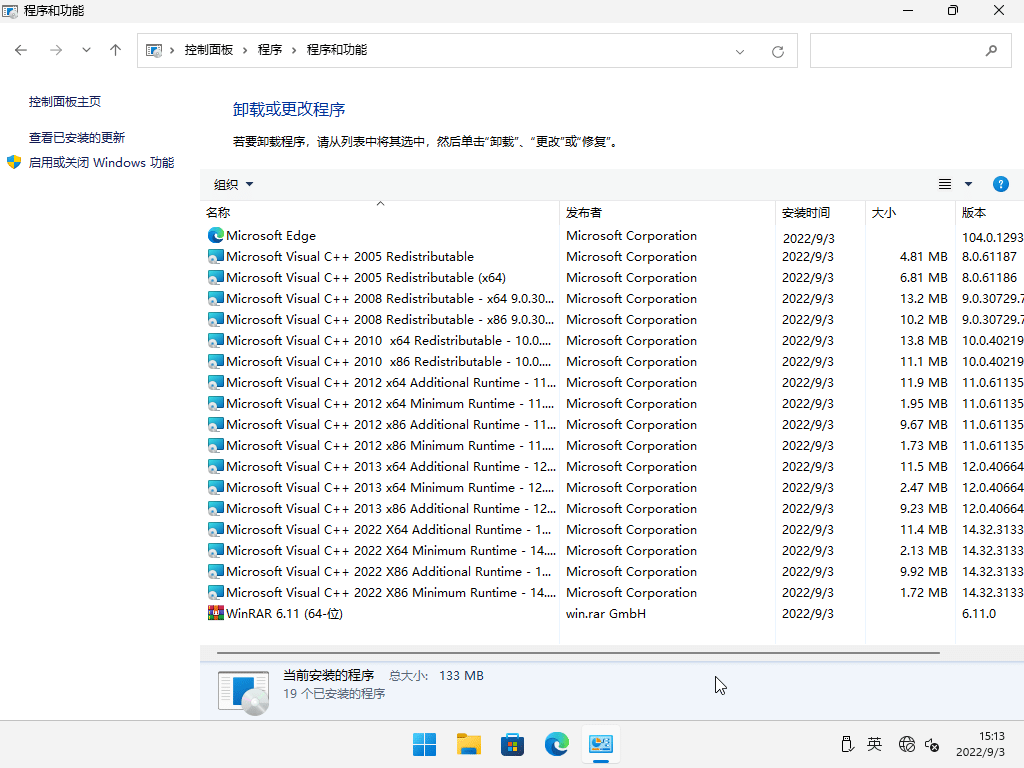This screenshot has width=1024, height=768.
Task: Go up one folder level arrow
Action: point(115,50)
